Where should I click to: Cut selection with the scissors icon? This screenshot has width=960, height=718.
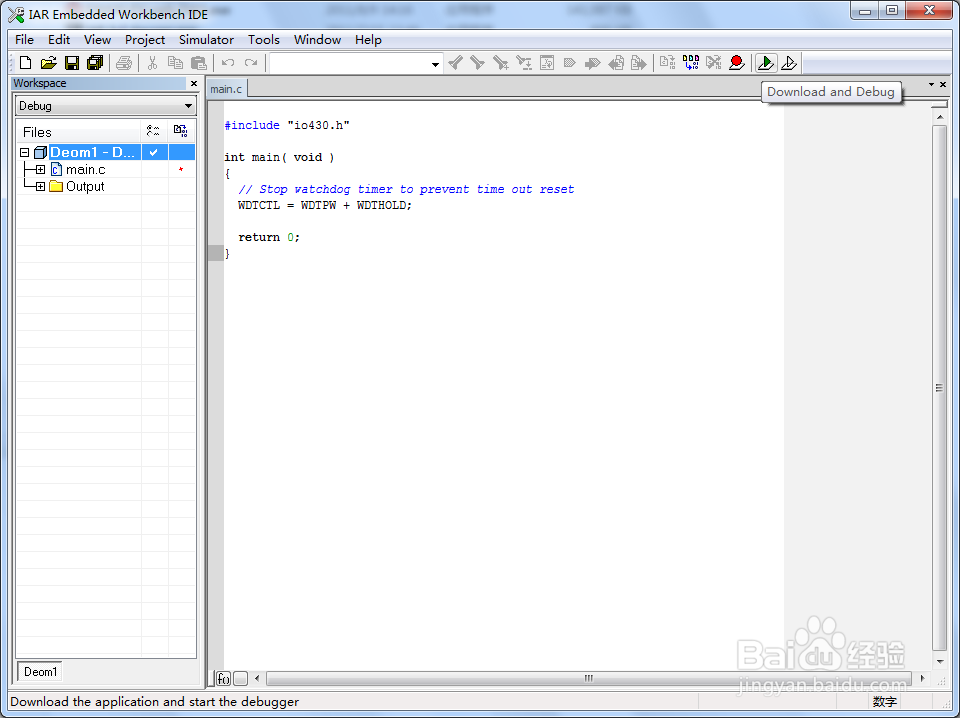pos(152,62)
